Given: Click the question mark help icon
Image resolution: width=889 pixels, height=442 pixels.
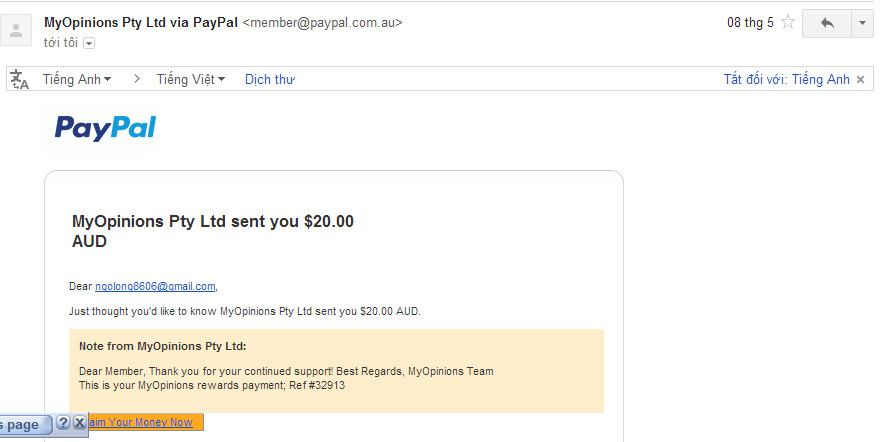Looking at the screenshot, I should click(x=63, y=423).
